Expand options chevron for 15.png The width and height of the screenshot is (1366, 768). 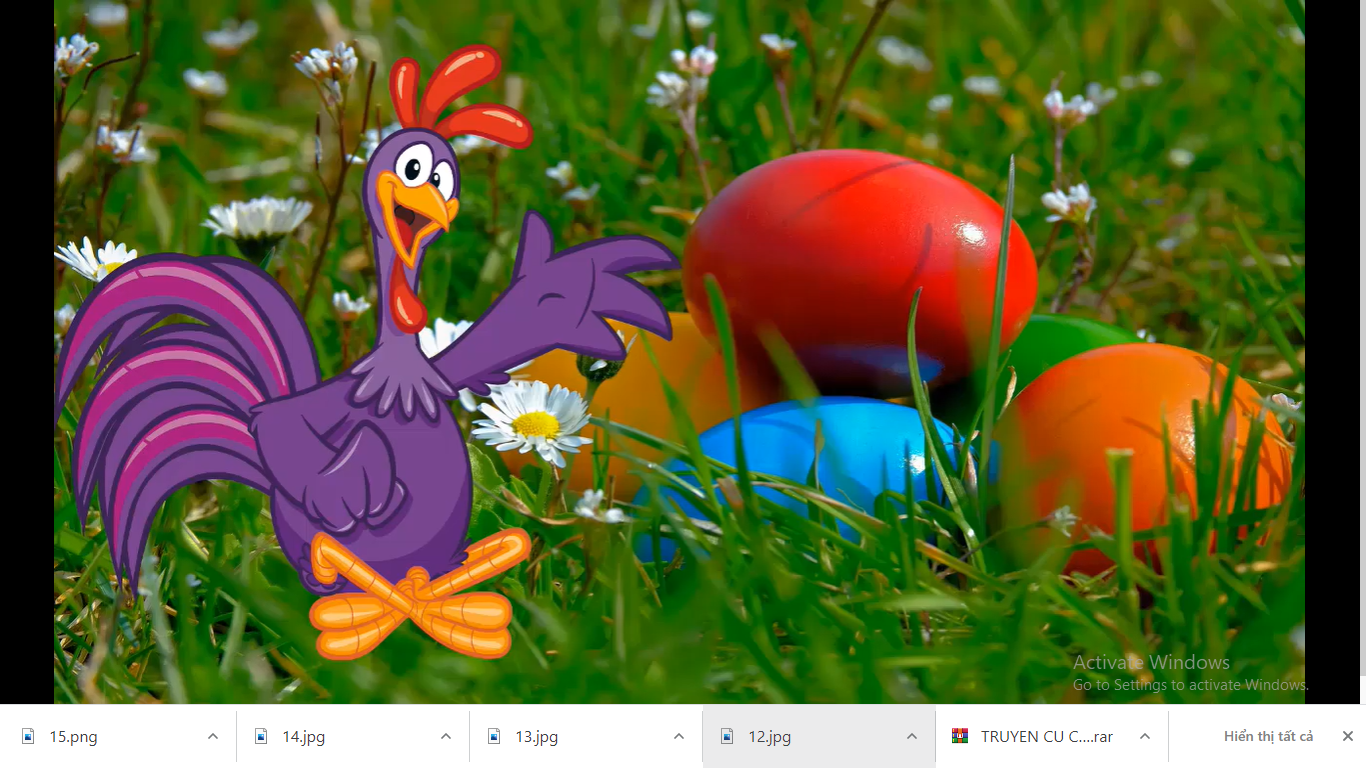[x=213, y=736]
